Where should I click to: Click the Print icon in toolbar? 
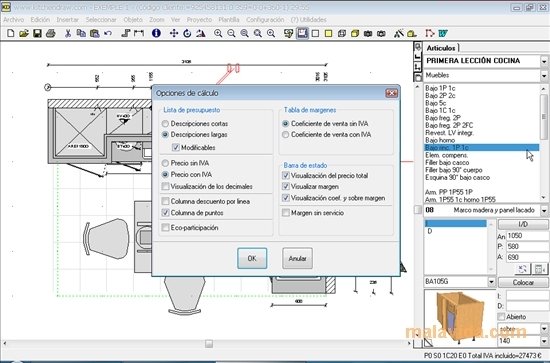[x=51, y=33]
